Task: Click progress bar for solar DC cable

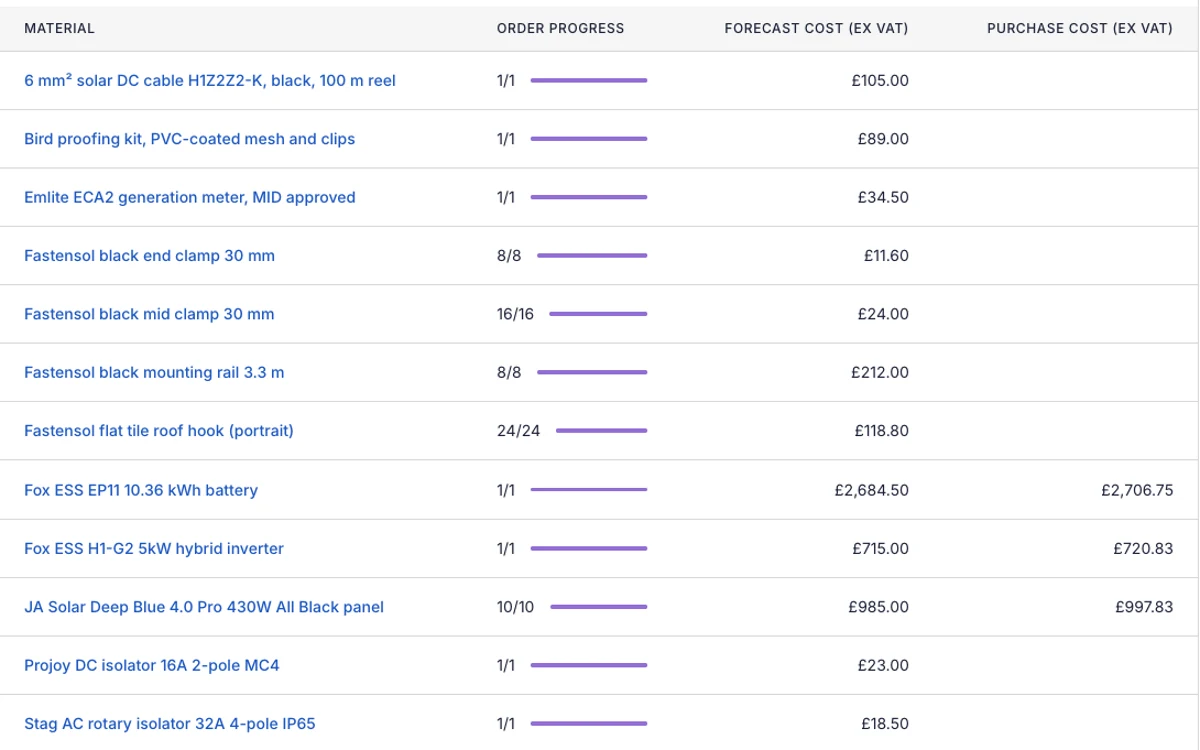Action: pos(589,80)
